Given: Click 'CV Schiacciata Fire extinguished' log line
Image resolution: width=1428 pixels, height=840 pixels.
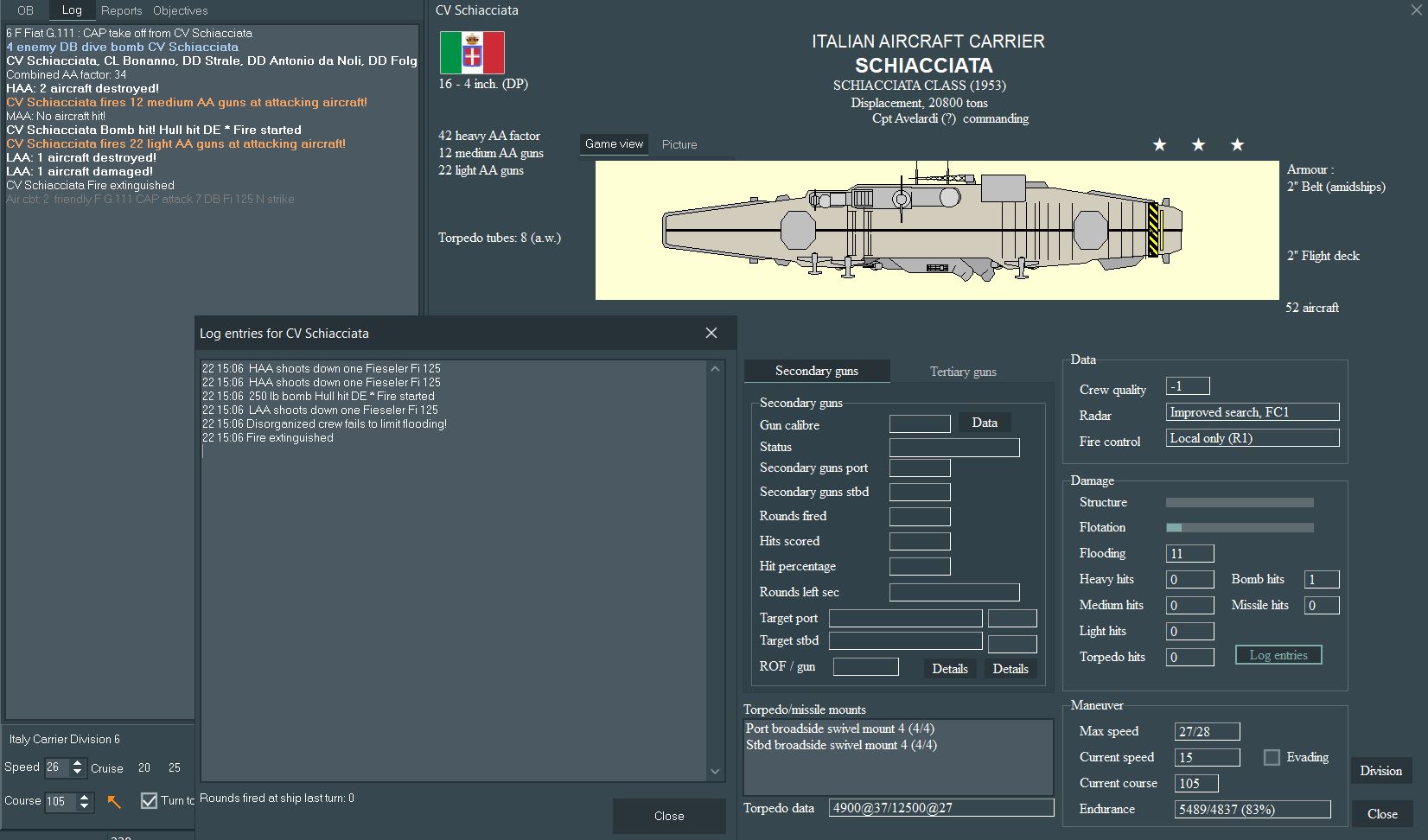Looking at the screenshot, I should pyautogui.click(x=90, y=185).
